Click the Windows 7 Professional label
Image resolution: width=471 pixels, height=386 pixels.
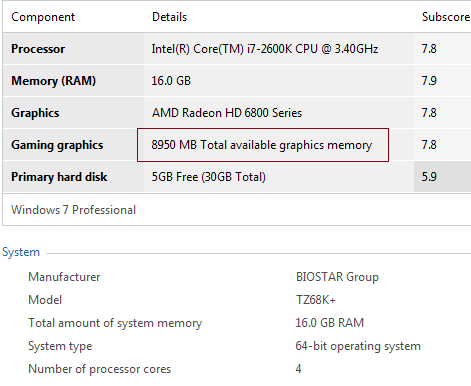(73, 210)
